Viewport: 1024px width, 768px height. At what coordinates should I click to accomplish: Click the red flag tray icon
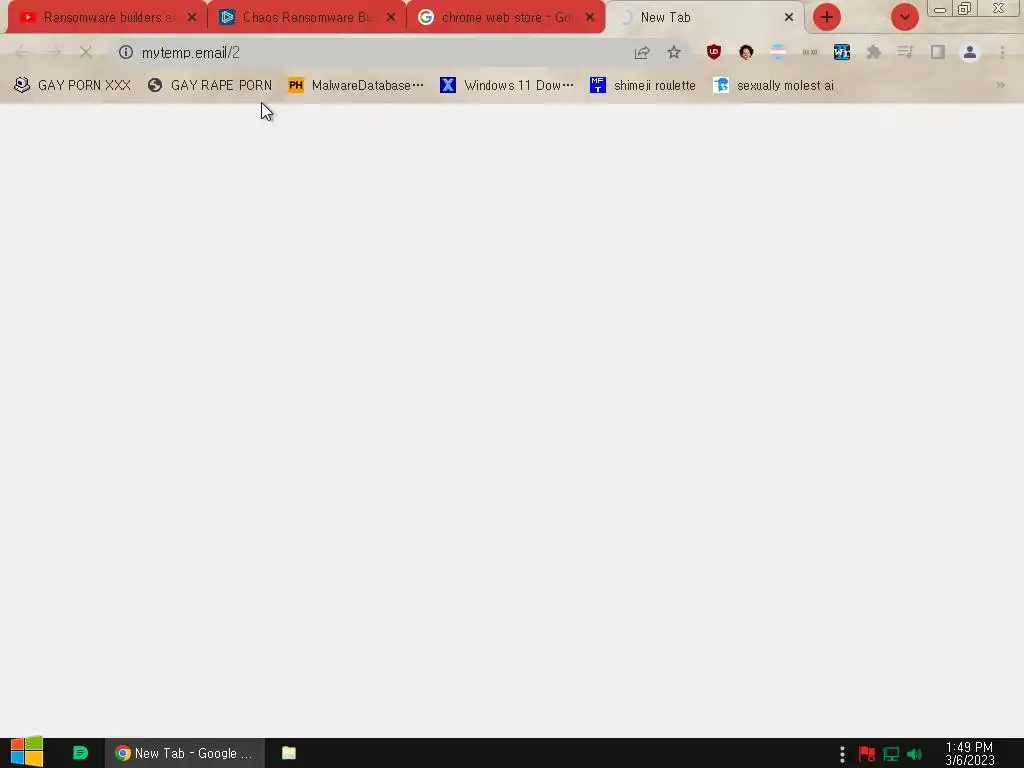pyautogui.click(x=867, y=754)
